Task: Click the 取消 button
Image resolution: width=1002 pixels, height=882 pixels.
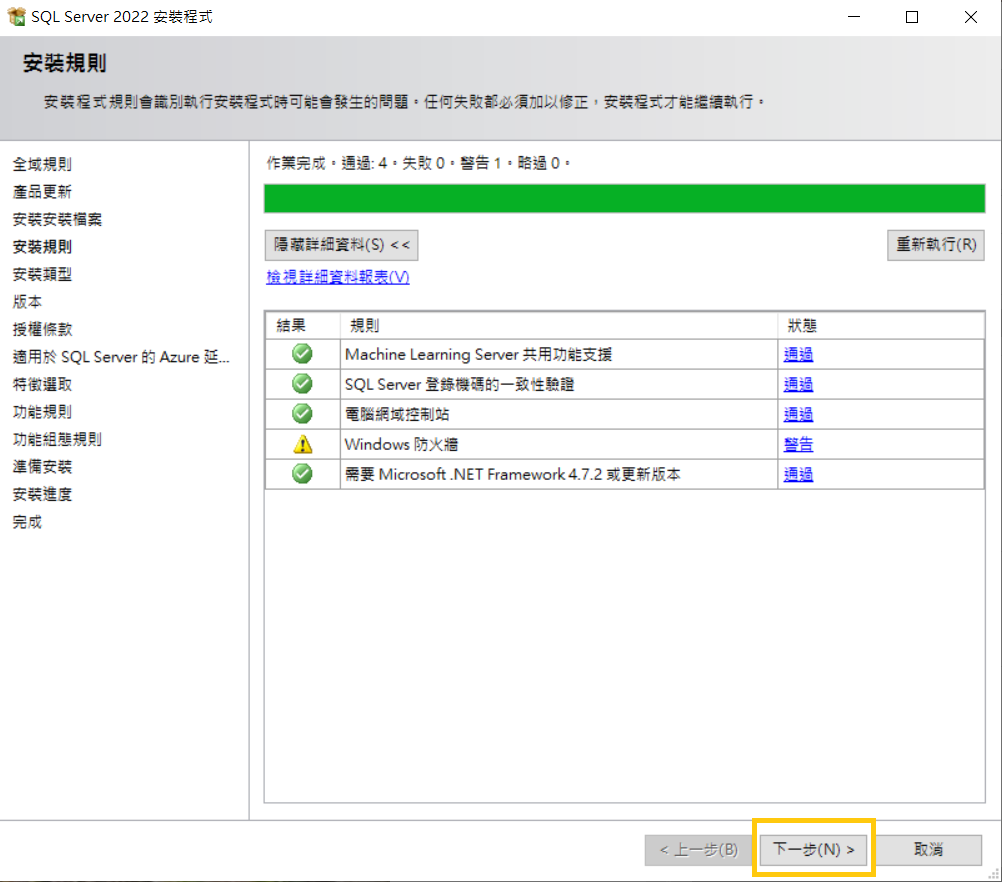Action: click(x=928, y=849)
